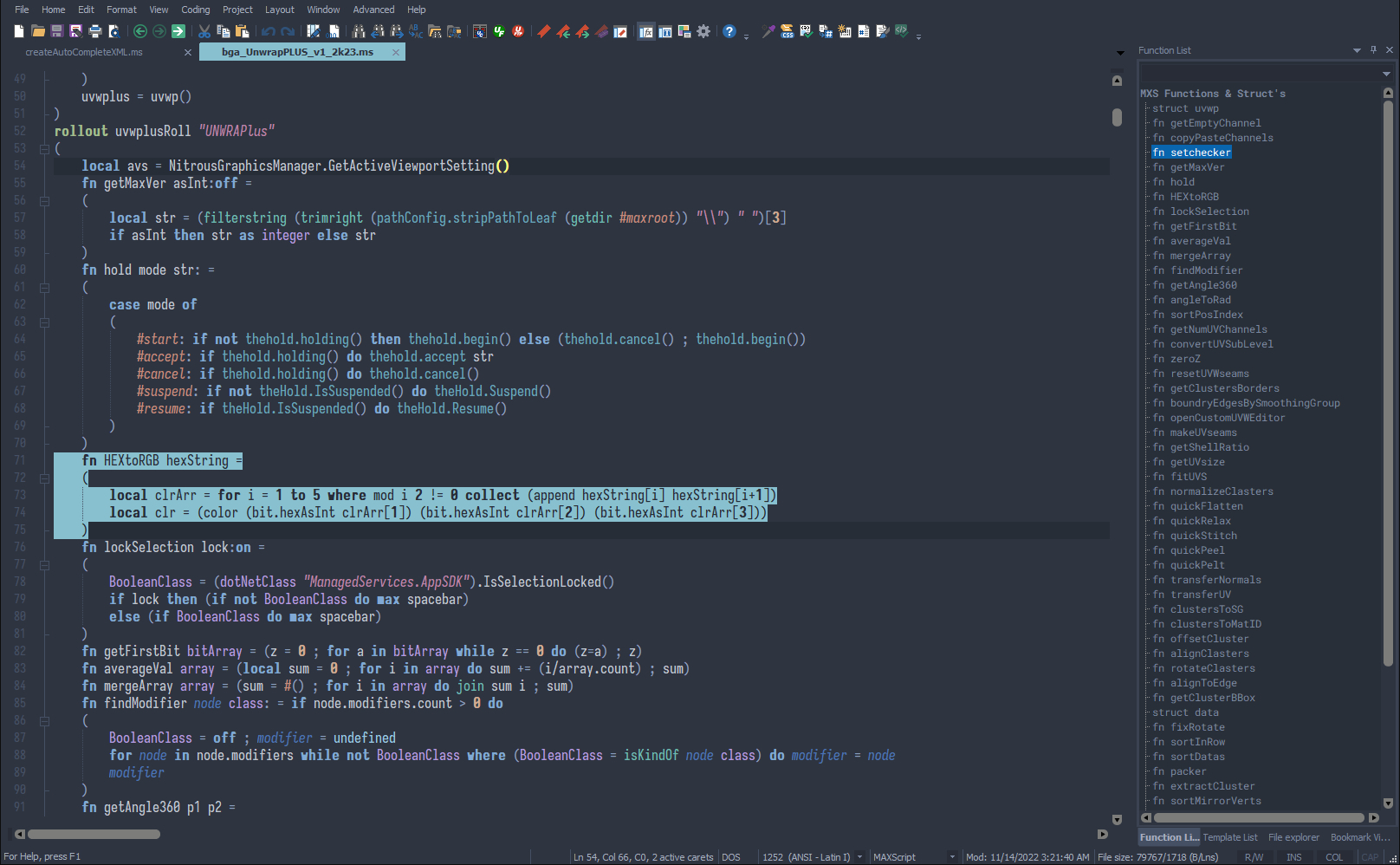Click the CSS tool icon
The width and height of the screenshot is (1400, 865).
787,31
